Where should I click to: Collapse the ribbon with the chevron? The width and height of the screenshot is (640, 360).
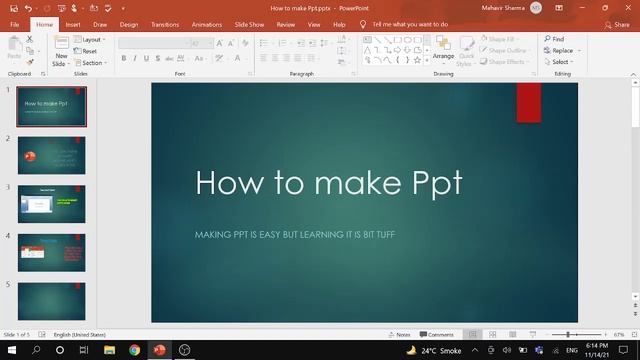click(633, 74)
